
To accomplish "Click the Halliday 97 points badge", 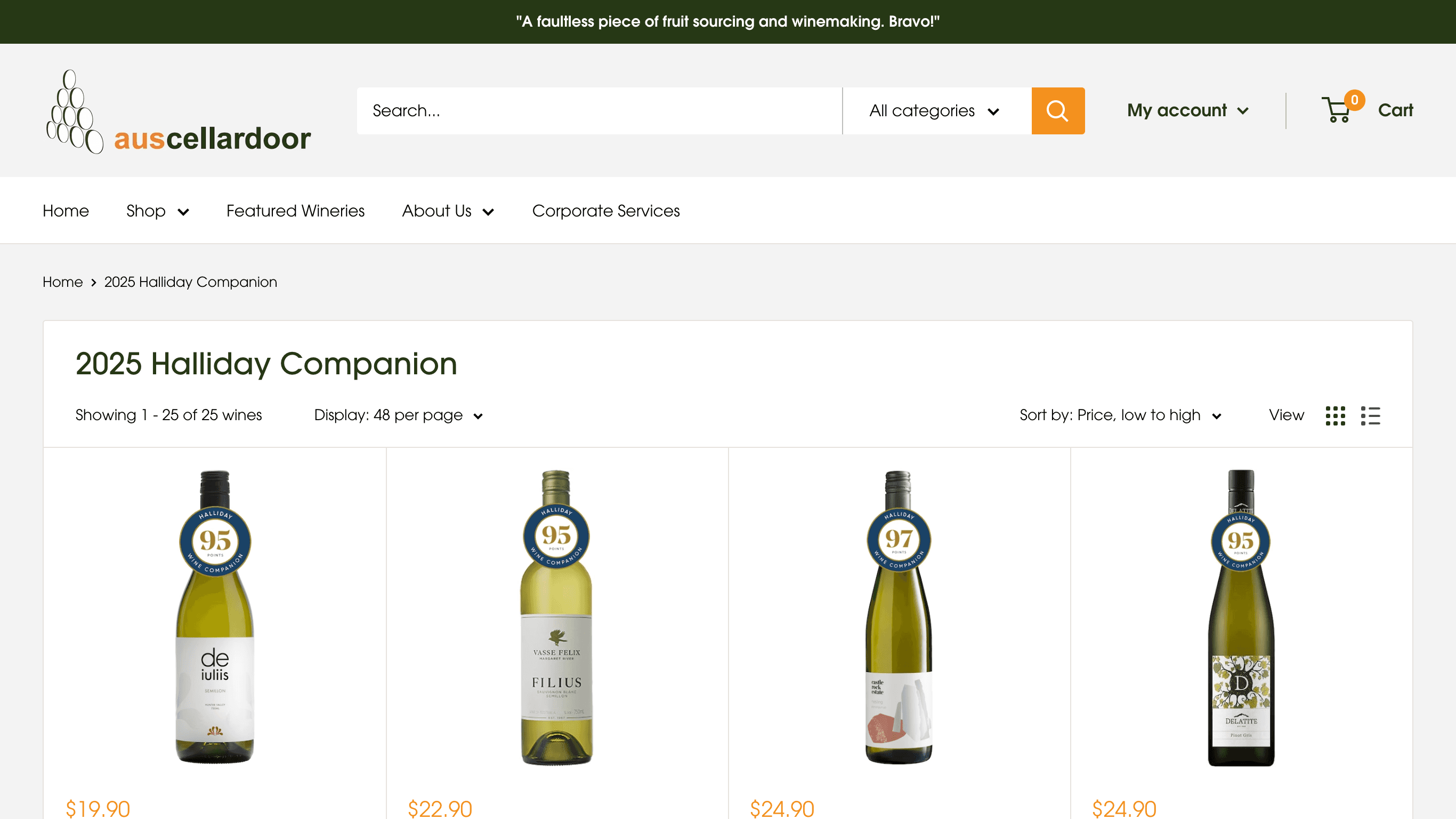I will pos(899,539).
